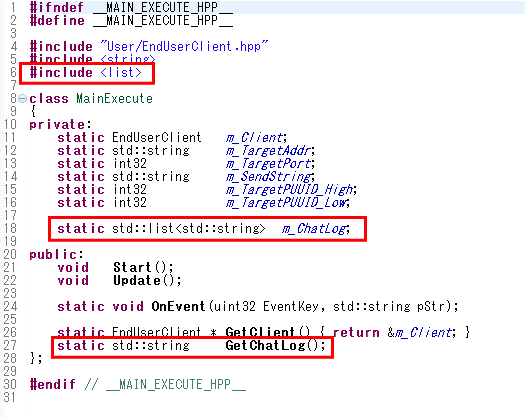The width and height of the screenshot is (525, 418).
Task: Click the #endif directive line
Action: (138, 384)
